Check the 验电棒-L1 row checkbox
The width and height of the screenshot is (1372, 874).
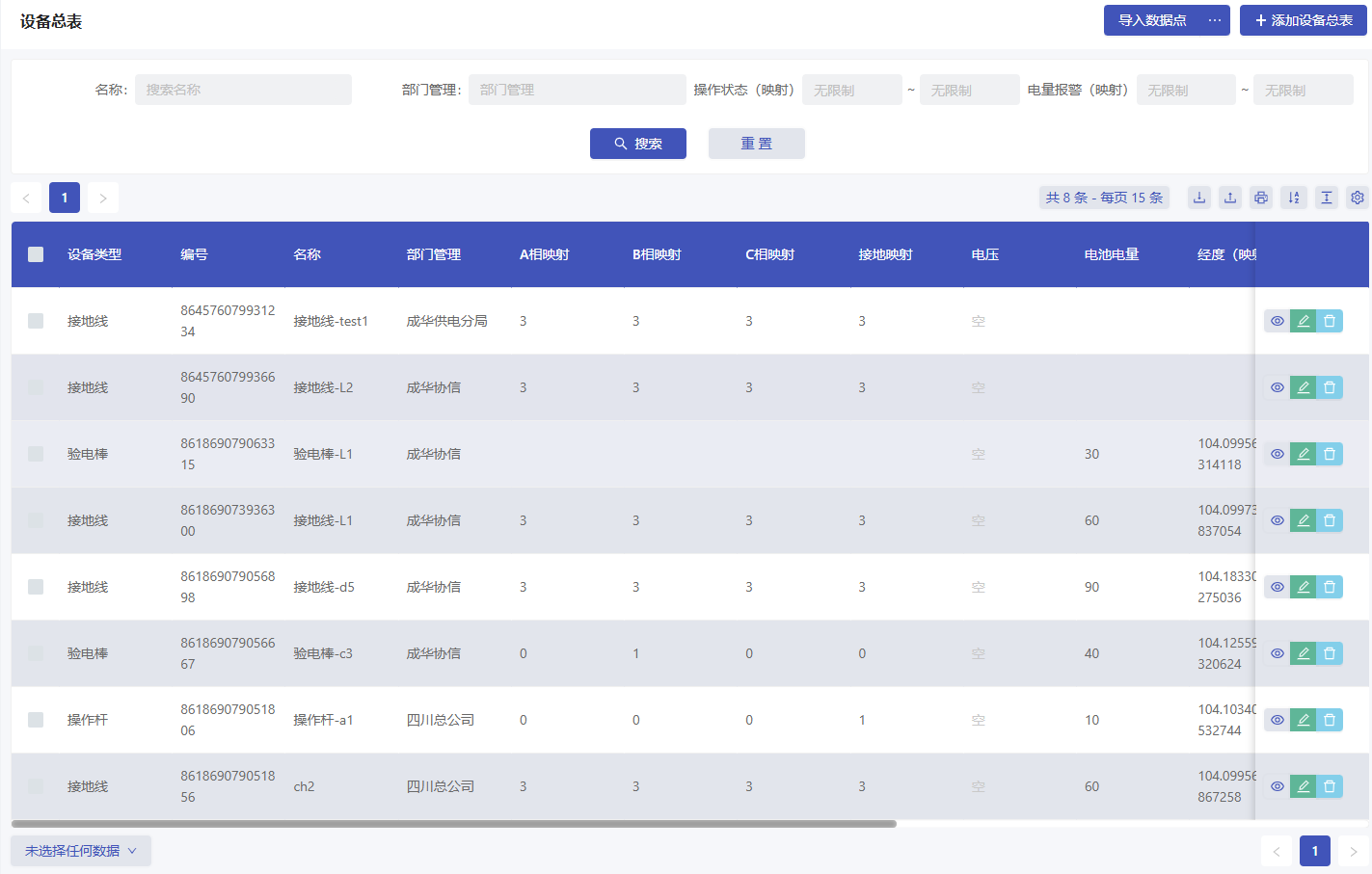click(36, 454)
